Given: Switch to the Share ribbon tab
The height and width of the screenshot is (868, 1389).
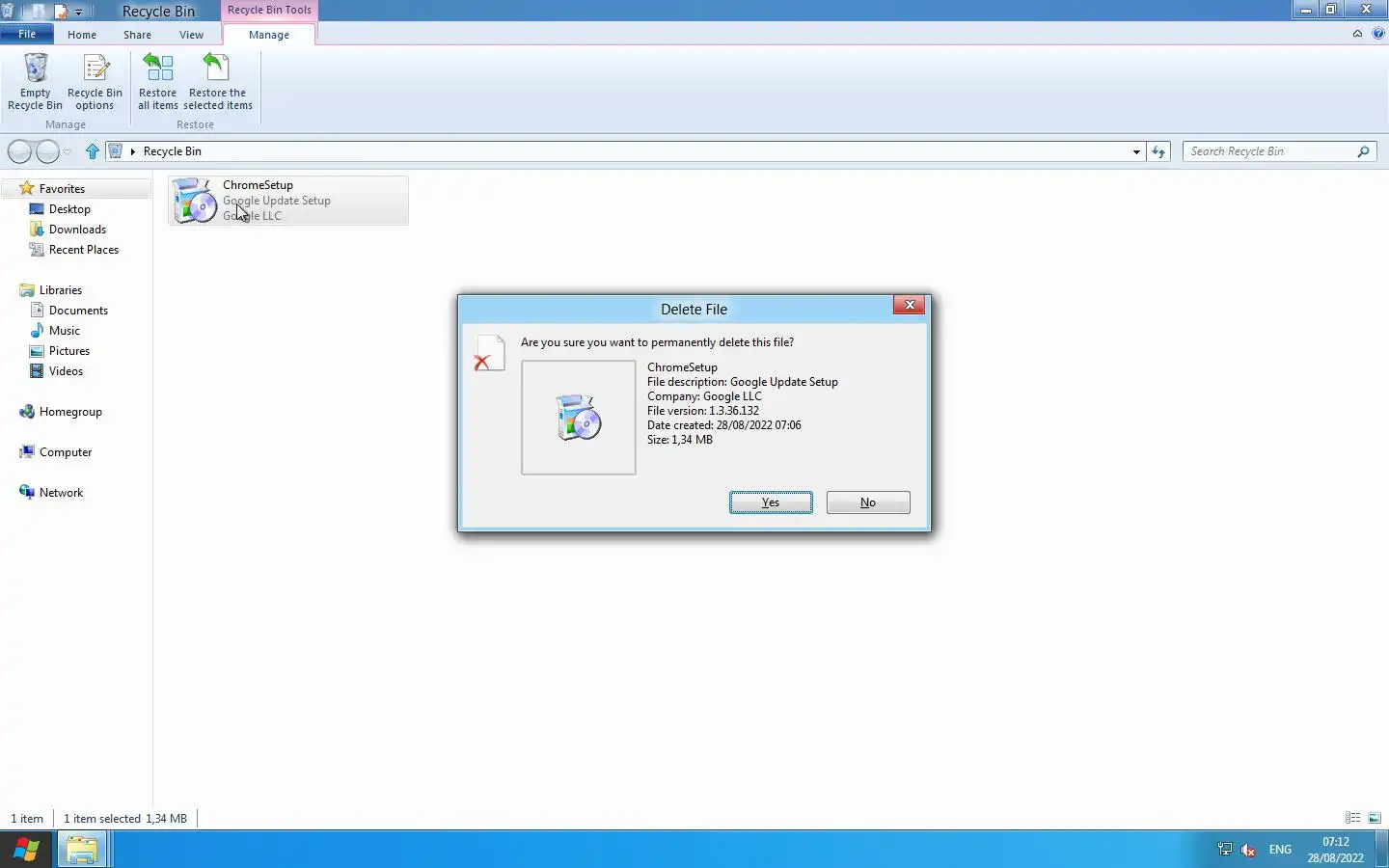Looking at the screenshot, I should pyautogui.click(x=137, y=35).
